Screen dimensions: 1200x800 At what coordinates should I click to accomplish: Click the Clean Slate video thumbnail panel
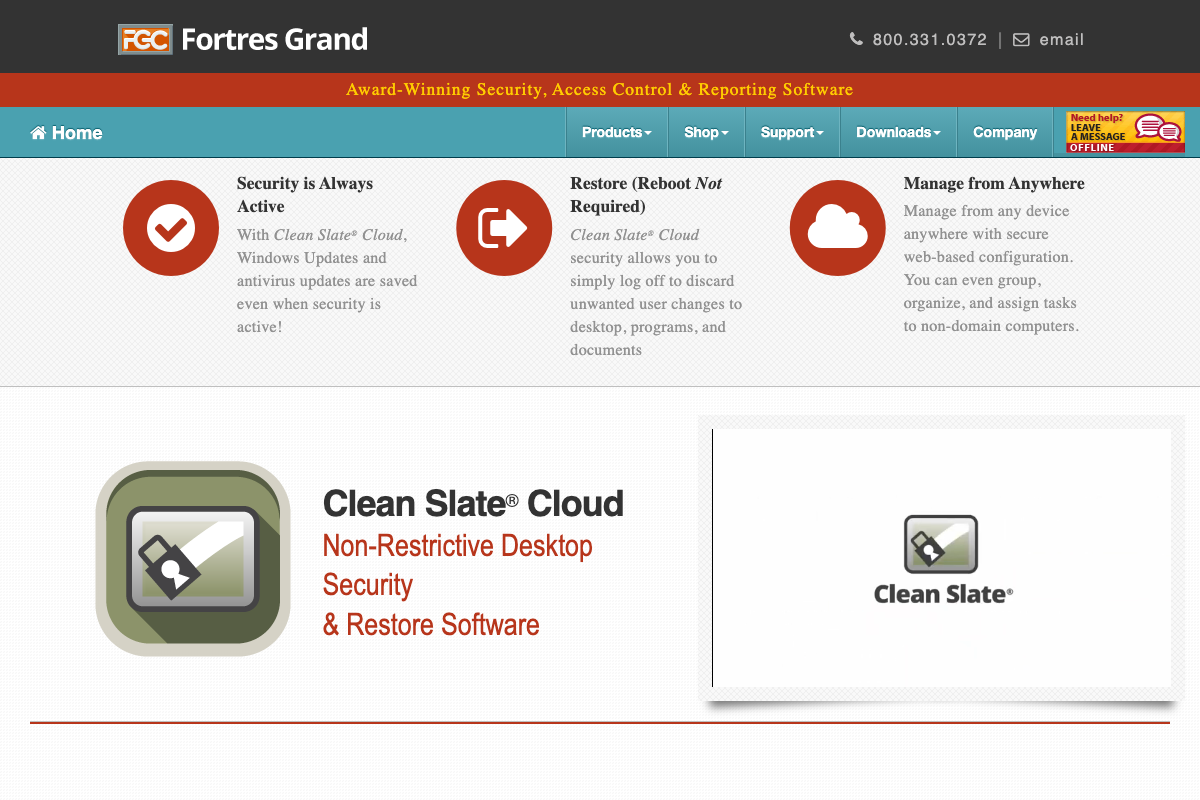[941, 558]
